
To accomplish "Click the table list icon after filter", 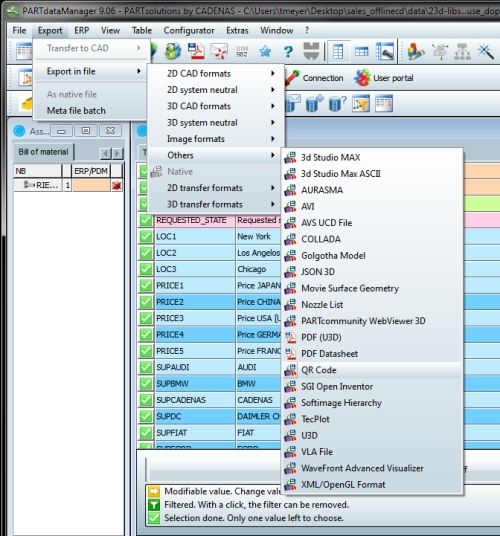I will [384, 104].
